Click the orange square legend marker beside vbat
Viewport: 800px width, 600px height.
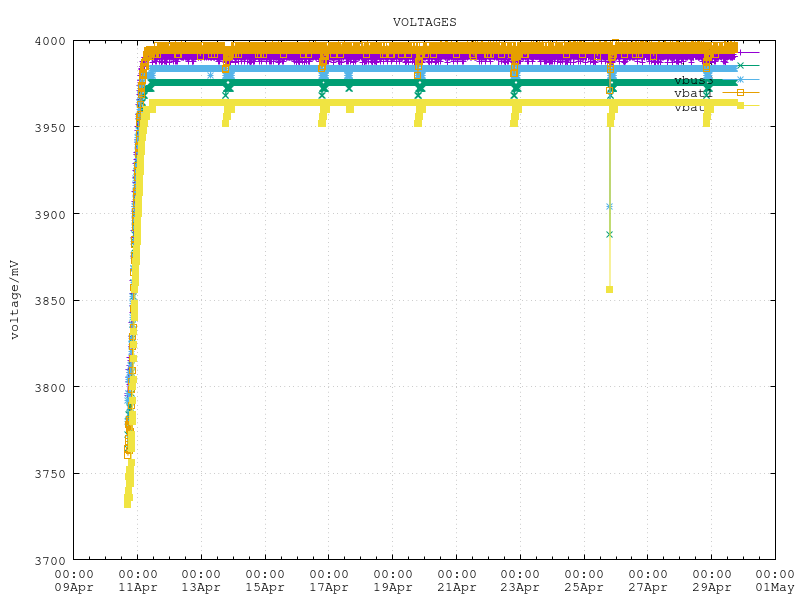tap(740, 92)
